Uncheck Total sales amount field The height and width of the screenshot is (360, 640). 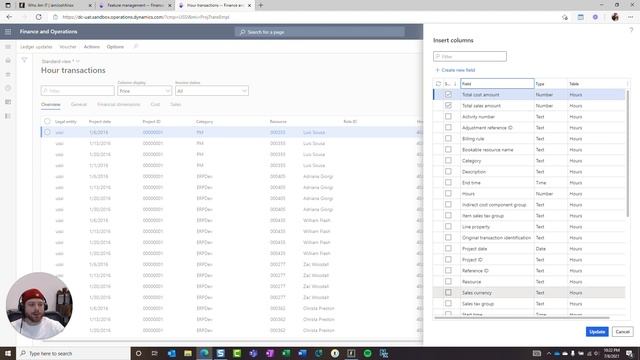pos(448,105)
